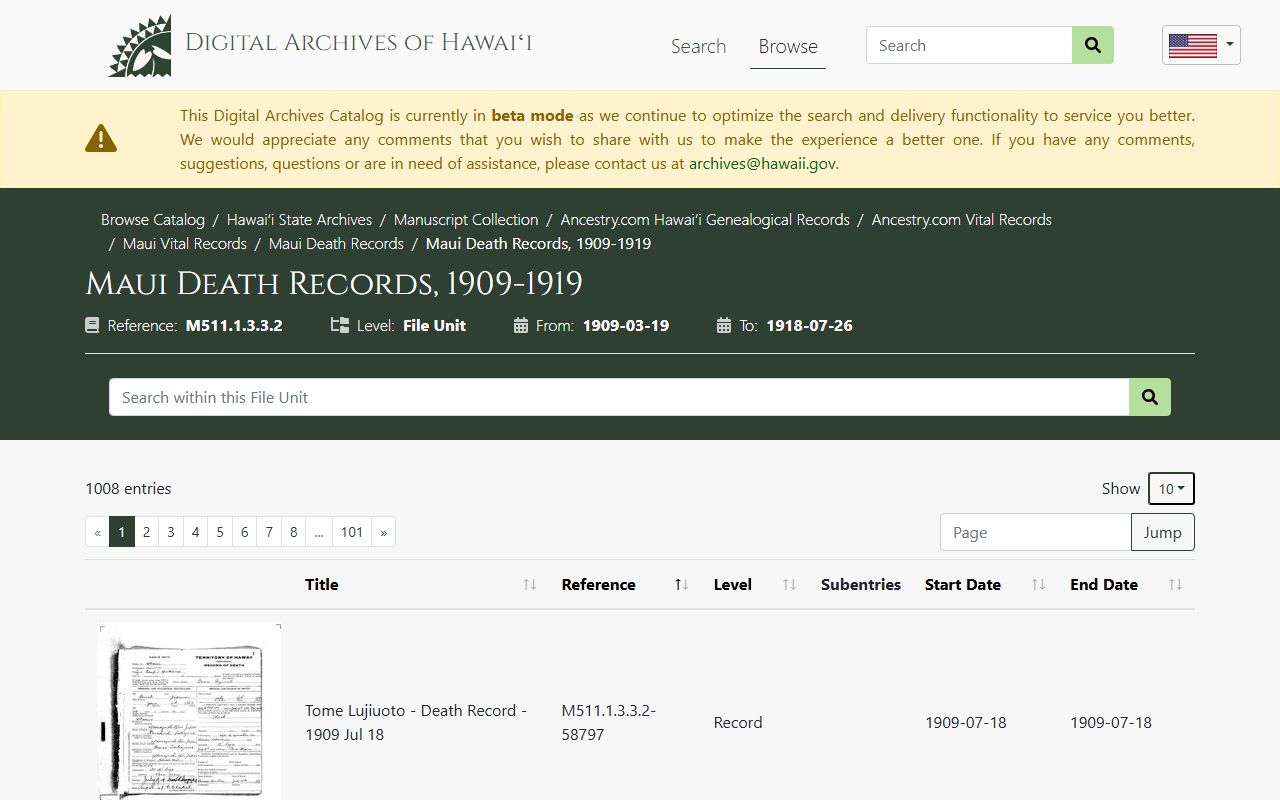Open Ancestry.com Vital Records breadcrumb
Viewport: 1280px width, 800px height.
pyautogui.click(x=962, y=219)
